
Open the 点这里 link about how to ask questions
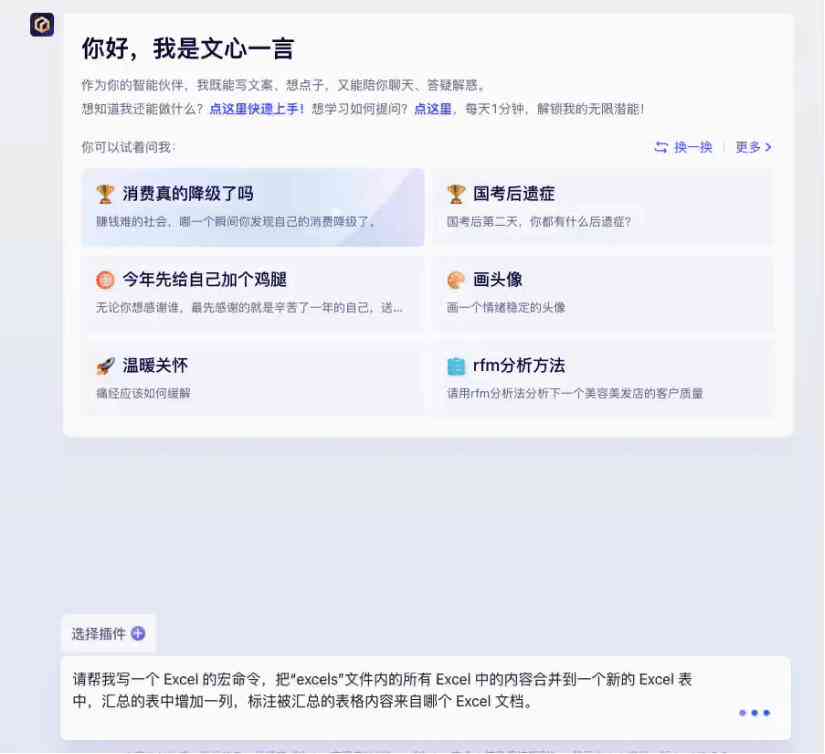pos(432,109)
